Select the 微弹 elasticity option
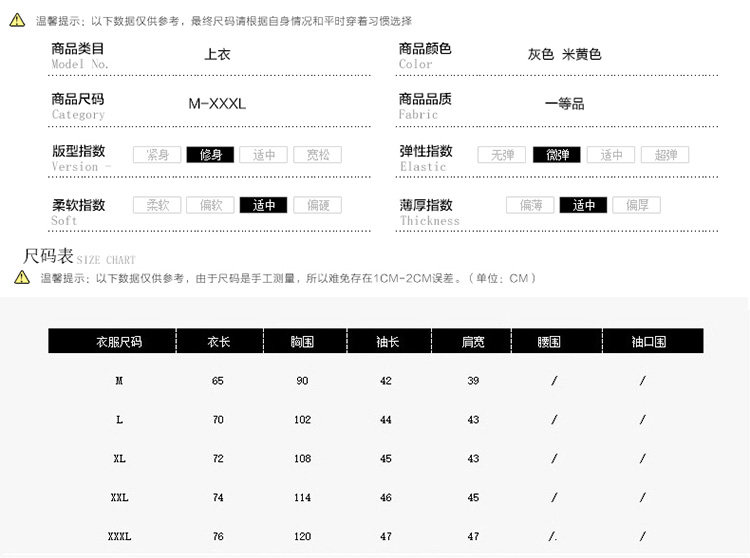 (557, 155)
